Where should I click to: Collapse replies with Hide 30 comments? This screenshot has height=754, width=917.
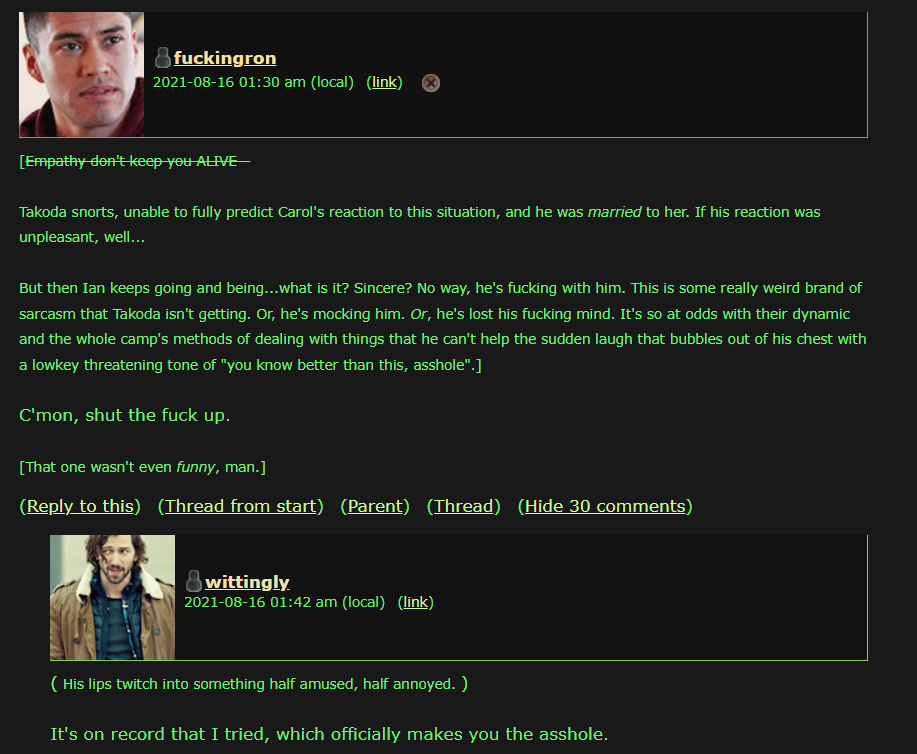pyautogui.click(x=605, y=506)
